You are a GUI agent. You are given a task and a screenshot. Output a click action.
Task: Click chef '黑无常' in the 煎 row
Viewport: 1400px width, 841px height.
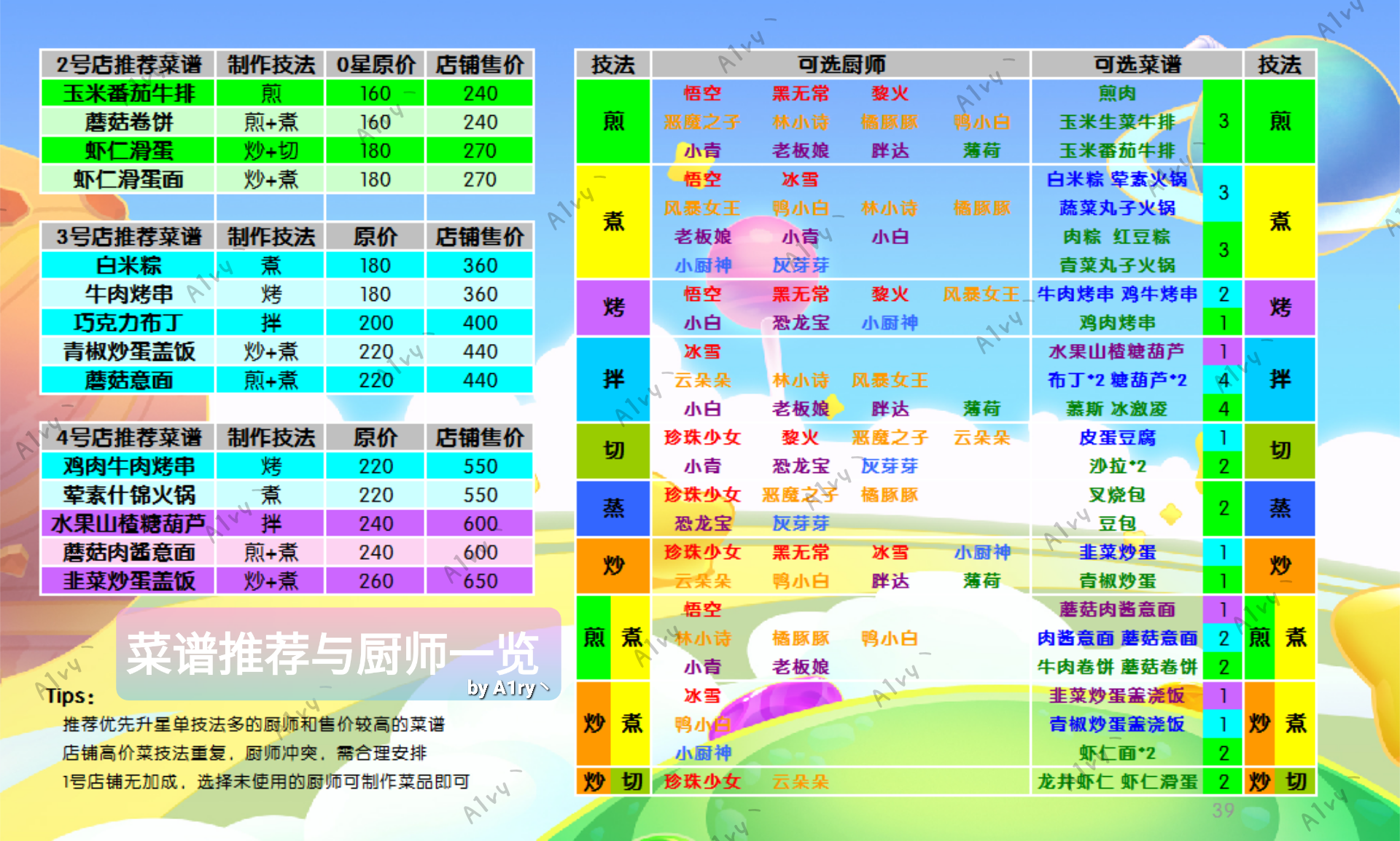801,93
